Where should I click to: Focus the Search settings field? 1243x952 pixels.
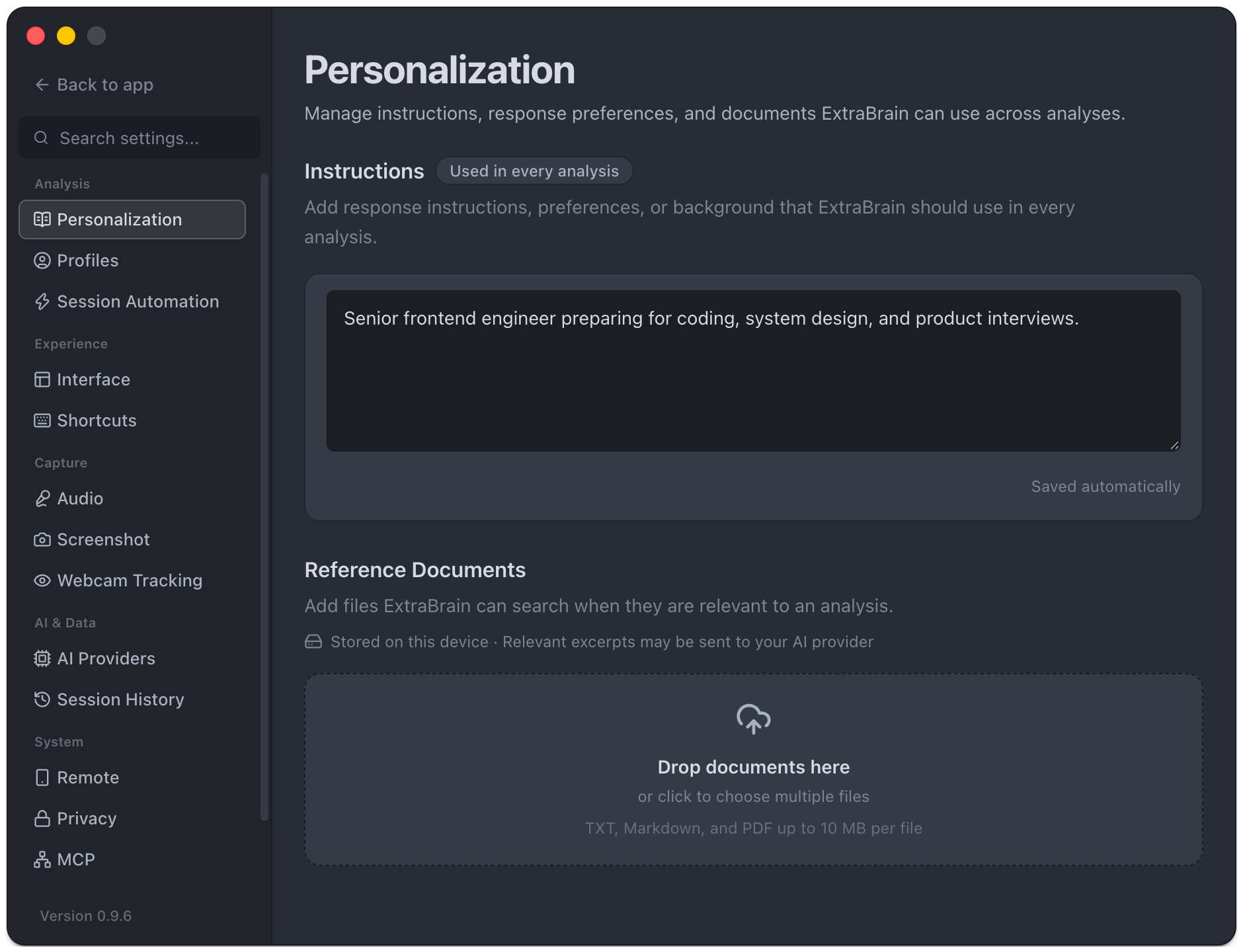(140, 138)
